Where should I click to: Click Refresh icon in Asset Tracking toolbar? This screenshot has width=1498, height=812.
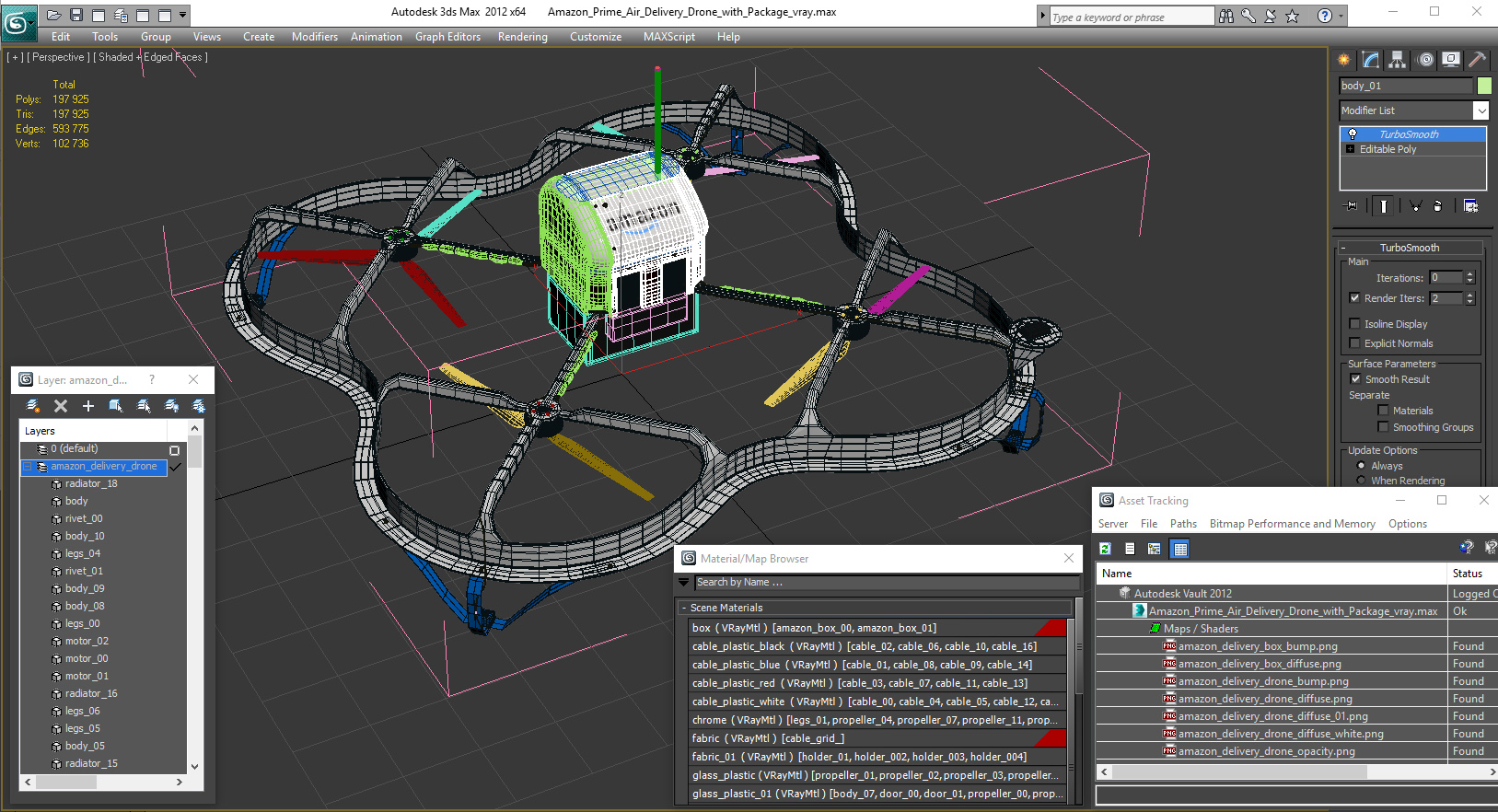(x=1105, y=549)
